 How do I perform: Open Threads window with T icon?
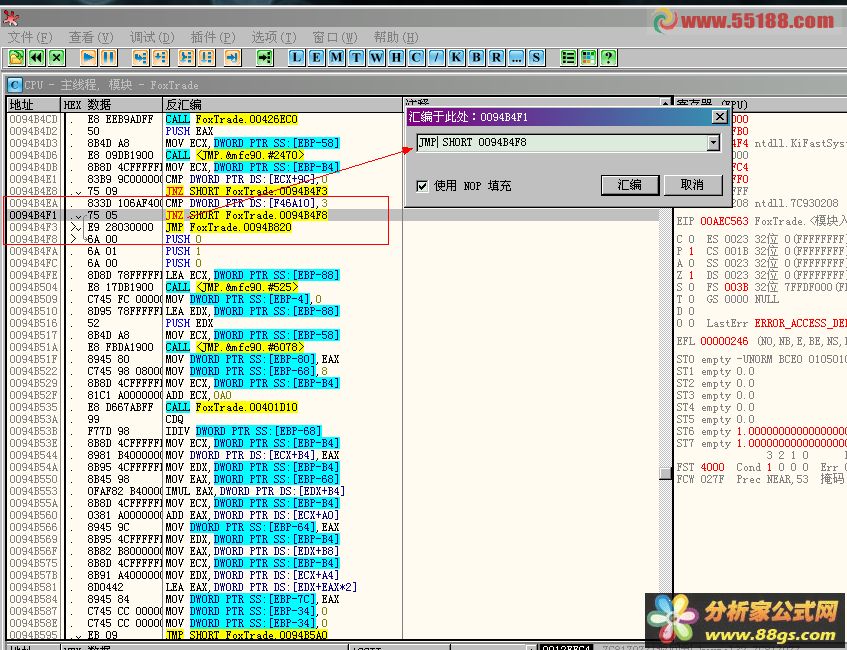357,57
